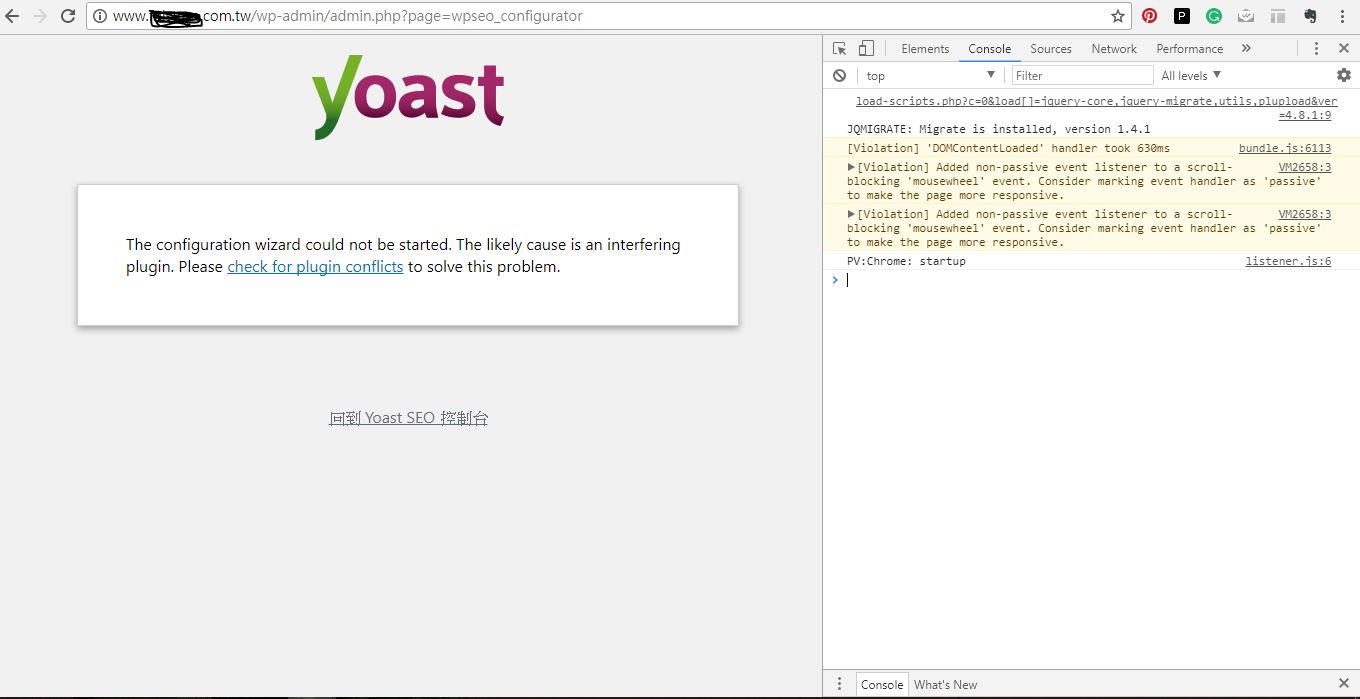Open the All levels log dropdown

(1191, 75)
